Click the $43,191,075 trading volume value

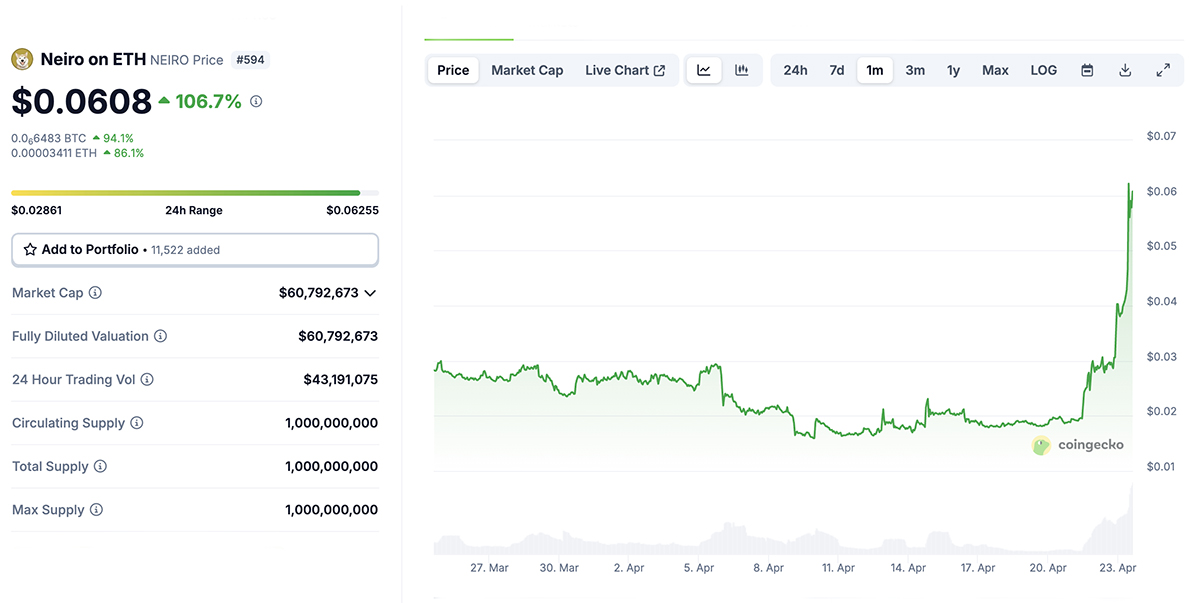coord(341,380)
